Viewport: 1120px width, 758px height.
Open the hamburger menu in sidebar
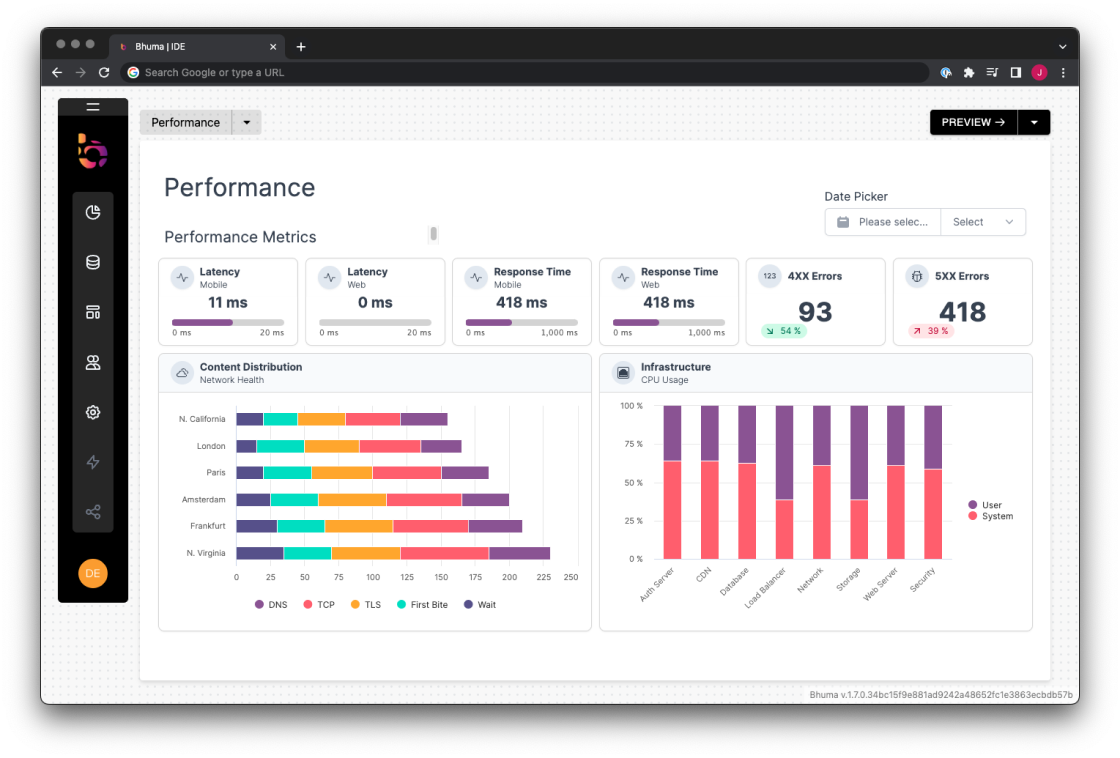tap(93, 107)
